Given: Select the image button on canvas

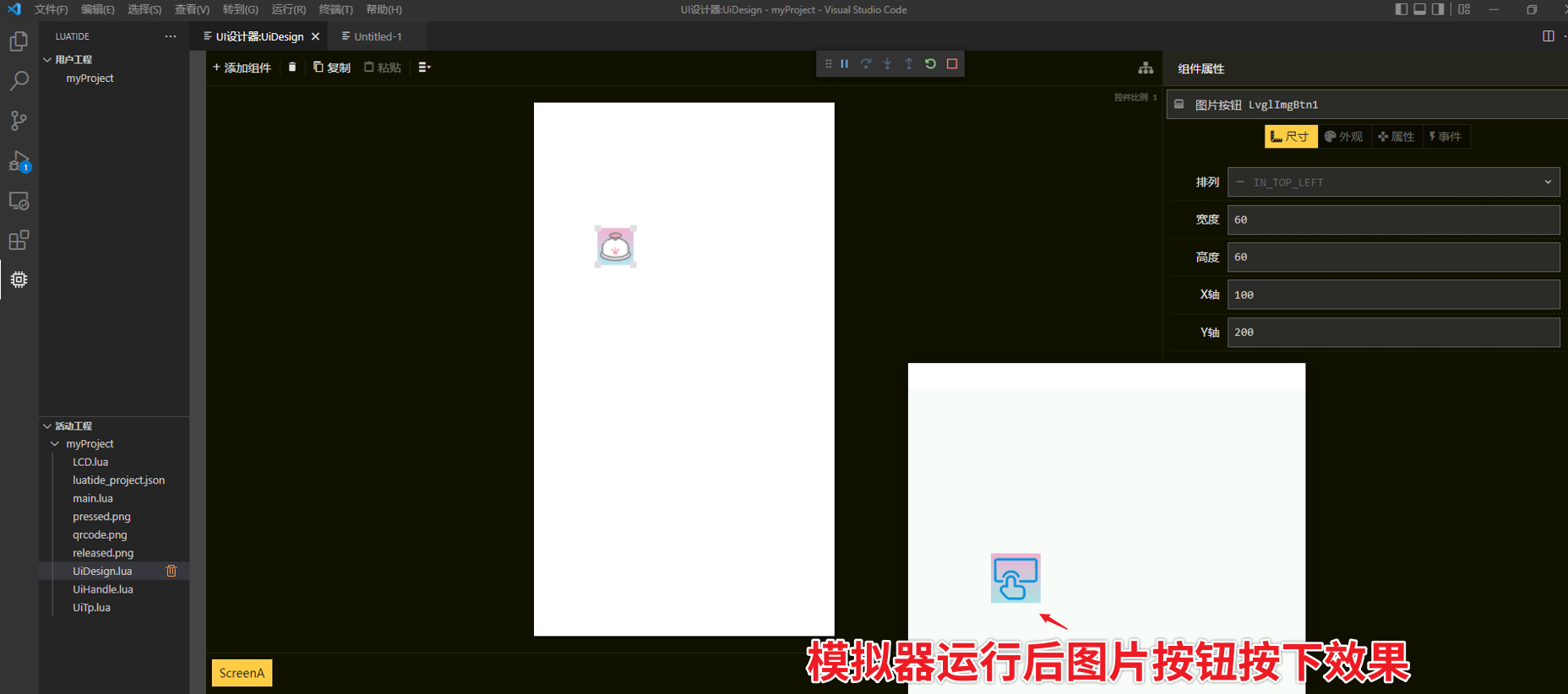Looking at the screenshot, I should tap(615, 247).
